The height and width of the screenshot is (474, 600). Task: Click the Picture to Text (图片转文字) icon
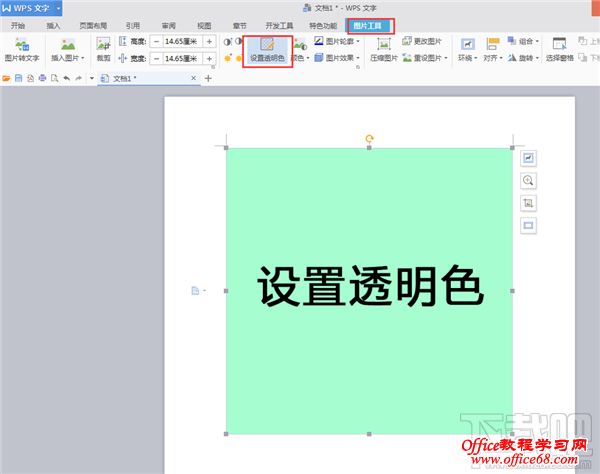coord(22,50)
